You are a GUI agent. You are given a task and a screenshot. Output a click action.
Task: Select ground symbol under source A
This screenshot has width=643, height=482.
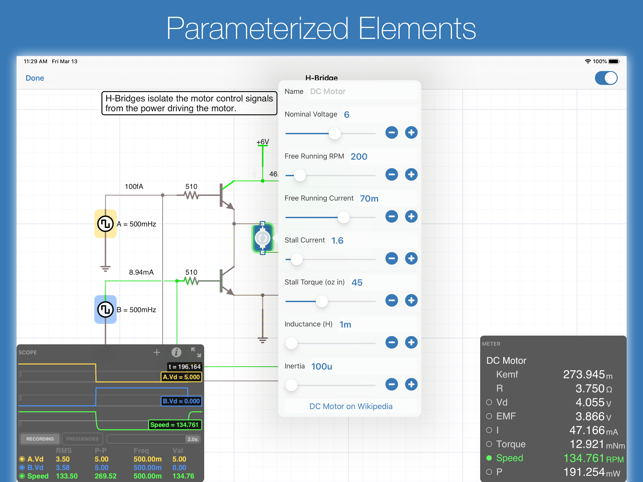[x=105, y=269]
